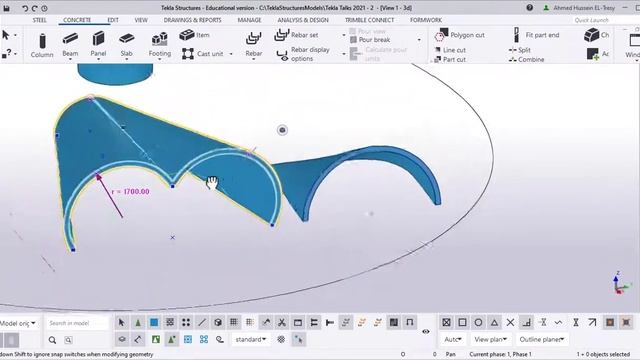
Task: Choose the Polygon cut tool
Action: point(460,35)
